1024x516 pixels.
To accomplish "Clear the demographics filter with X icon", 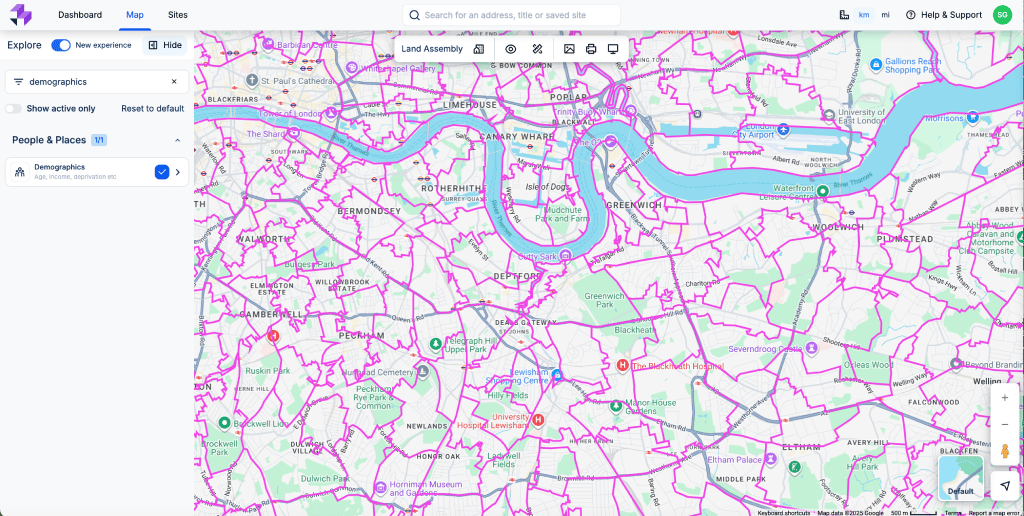I will click(x=173, y=82).
